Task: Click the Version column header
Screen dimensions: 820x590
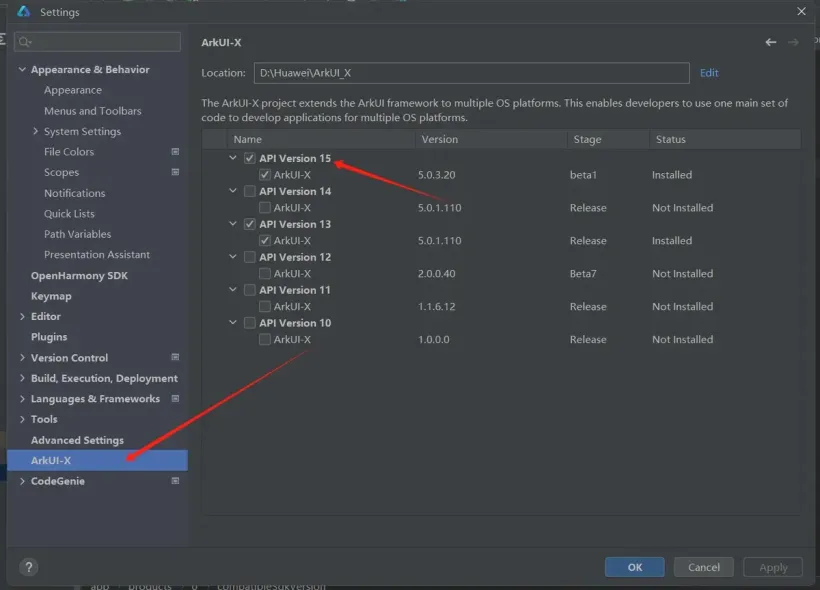Action: point(491,139)
